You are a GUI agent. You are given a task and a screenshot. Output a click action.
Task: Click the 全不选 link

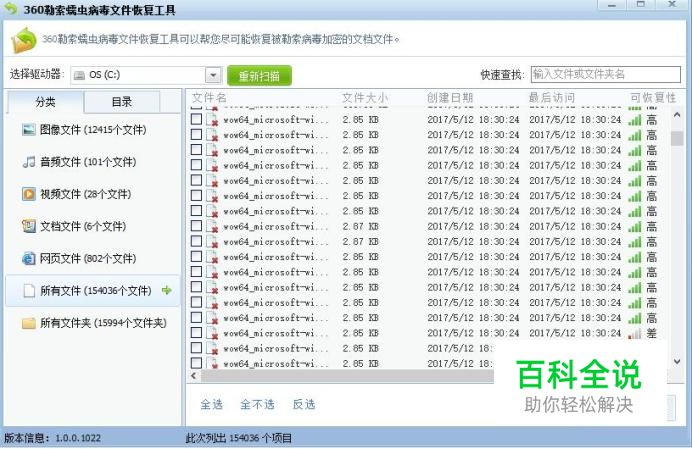tap(257, 404)
